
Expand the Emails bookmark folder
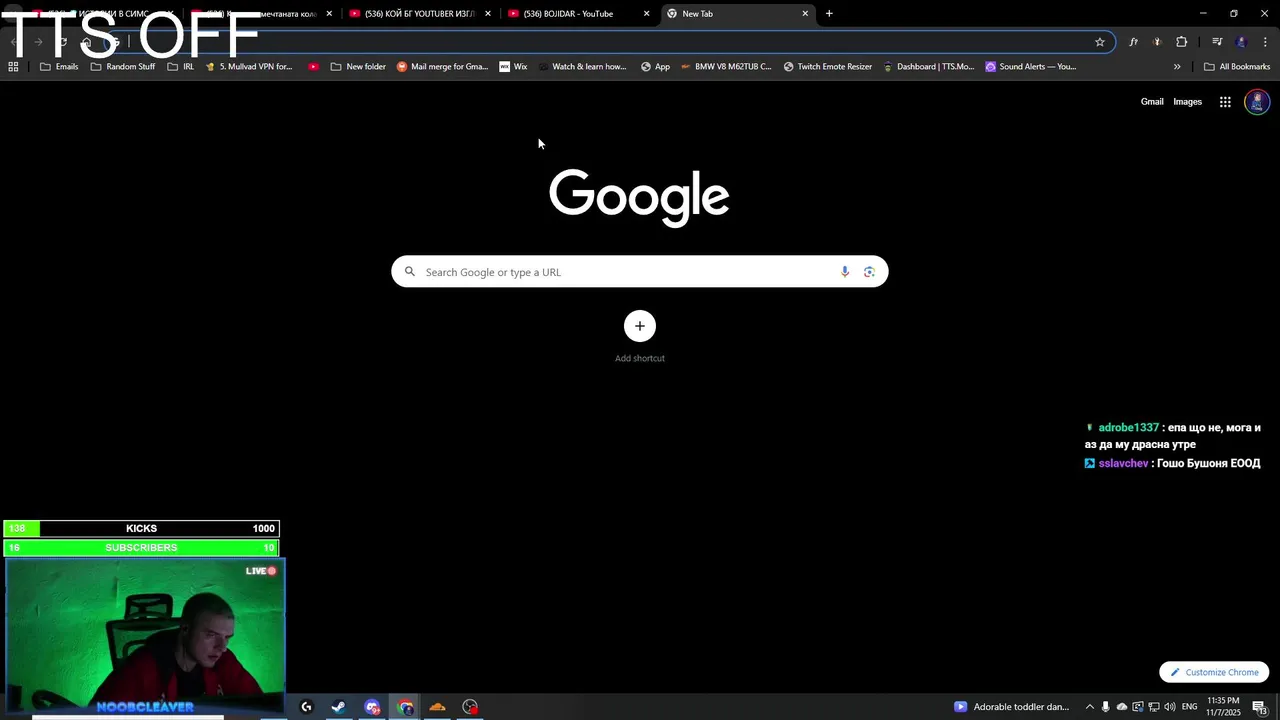[x=59, y=67]
